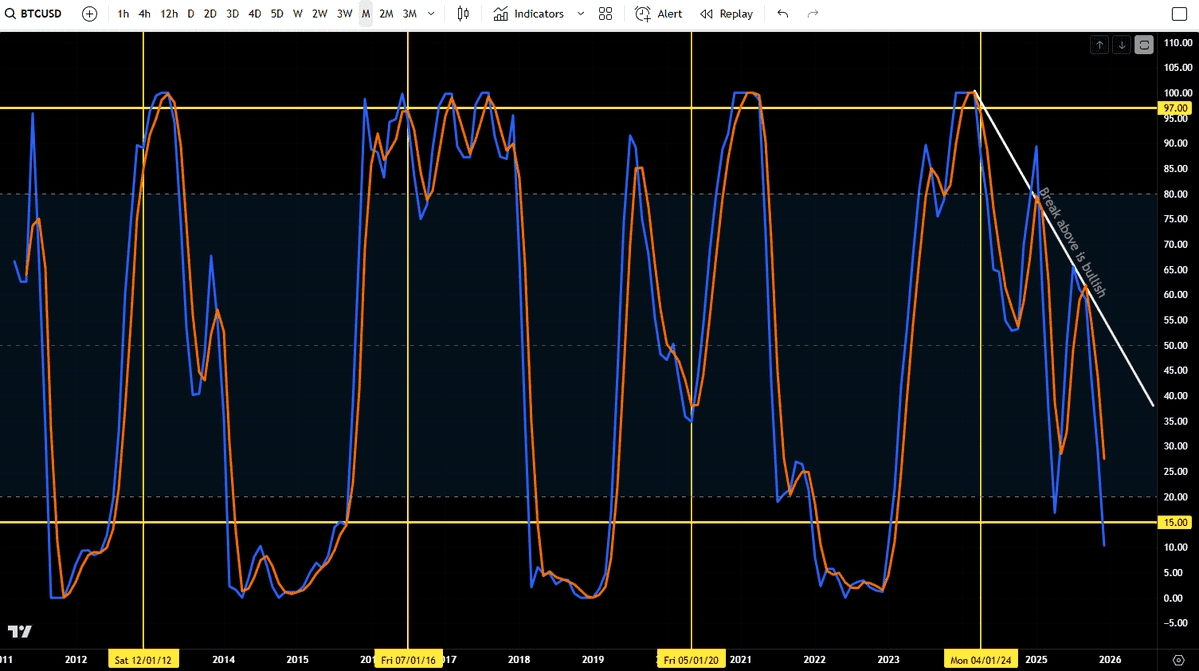The image size is (1199, 671).
Task: Redo the chart action
Action: coord(813,14)
